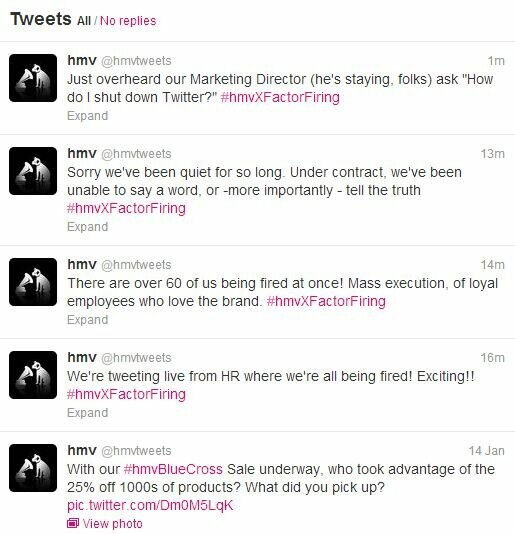The width and height of the screenshot is (515, 534).
Task: Open the 14 Jan timestamp permalink
Action: [487, 451]
